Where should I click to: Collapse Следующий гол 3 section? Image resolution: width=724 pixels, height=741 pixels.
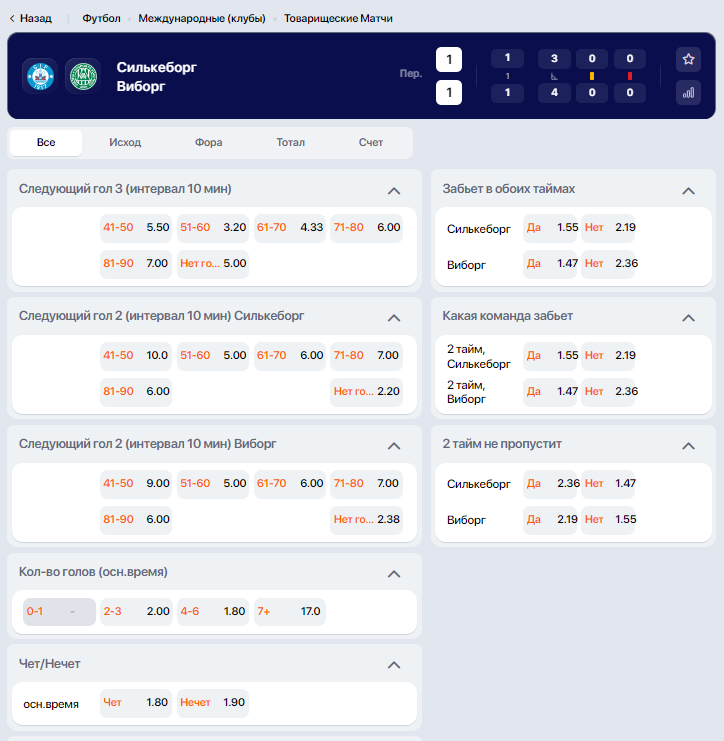point(394,191)
